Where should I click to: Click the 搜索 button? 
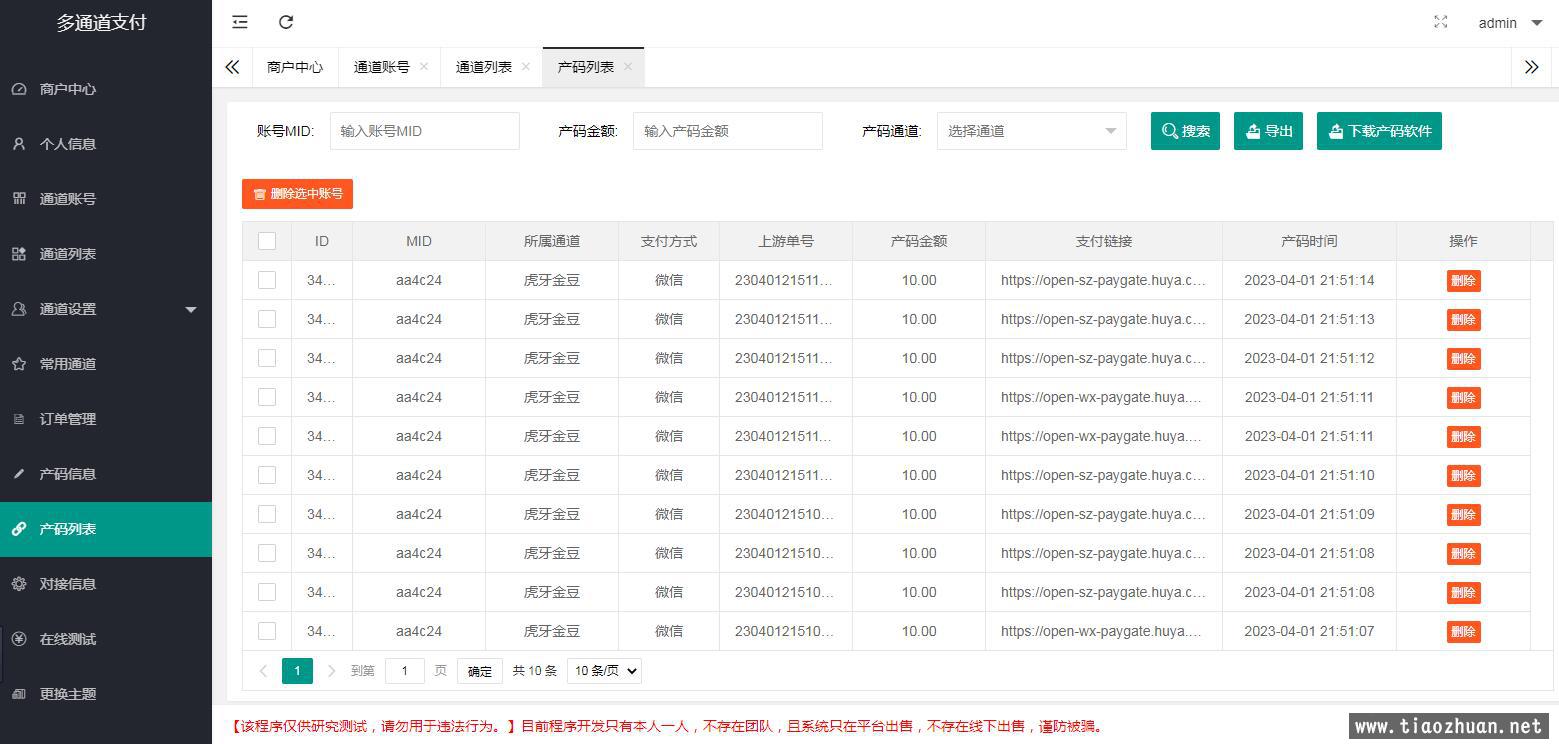pos(1185,131)
